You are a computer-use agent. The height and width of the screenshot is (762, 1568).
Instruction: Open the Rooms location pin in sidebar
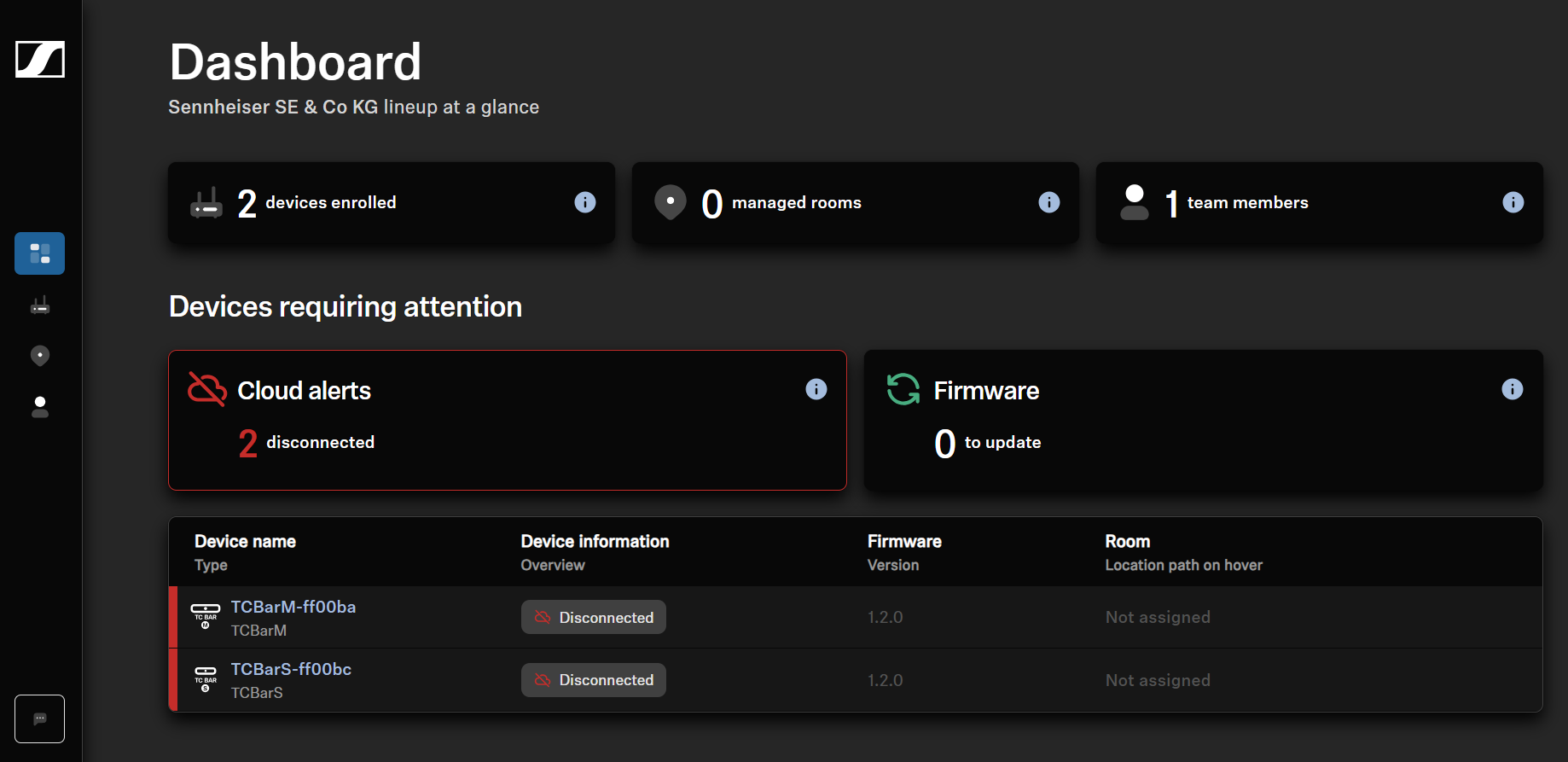(40, 356)
